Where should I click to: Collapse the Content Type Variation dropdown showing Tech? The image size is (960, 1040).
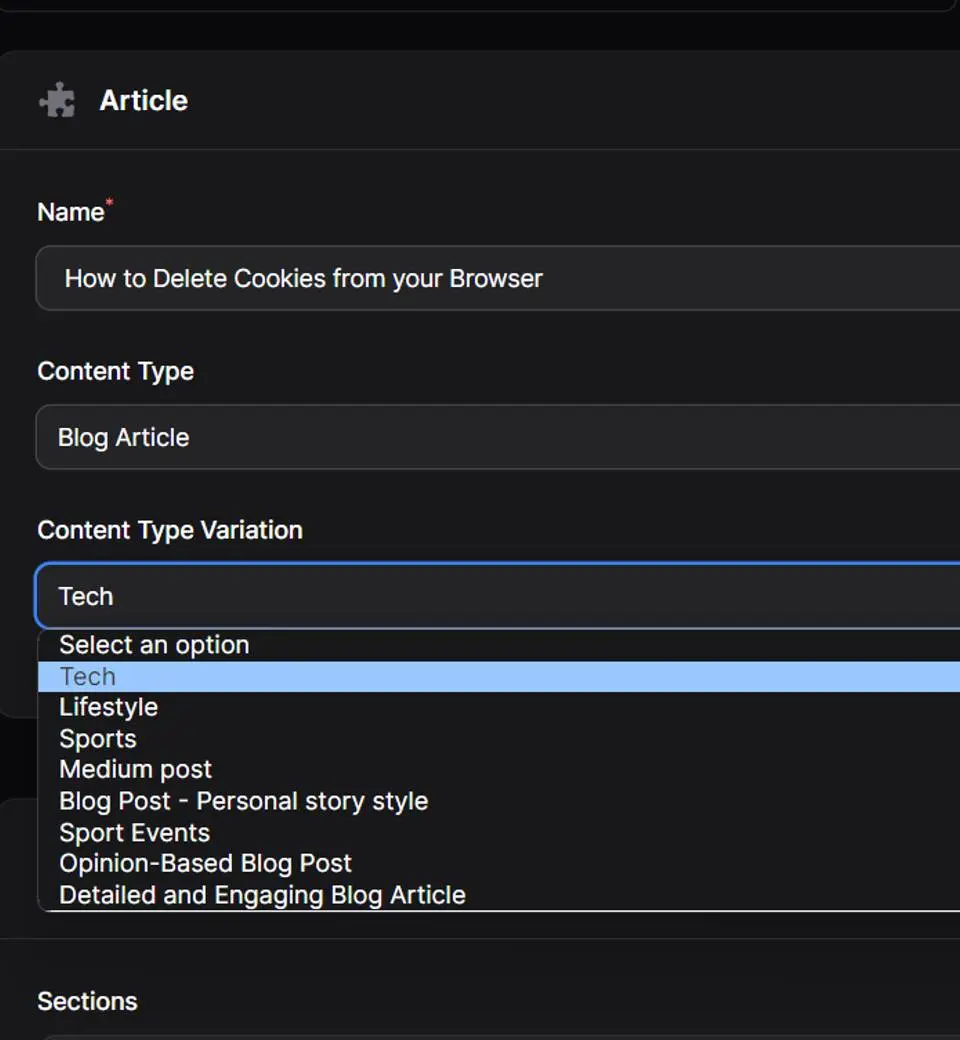point(500,596)
